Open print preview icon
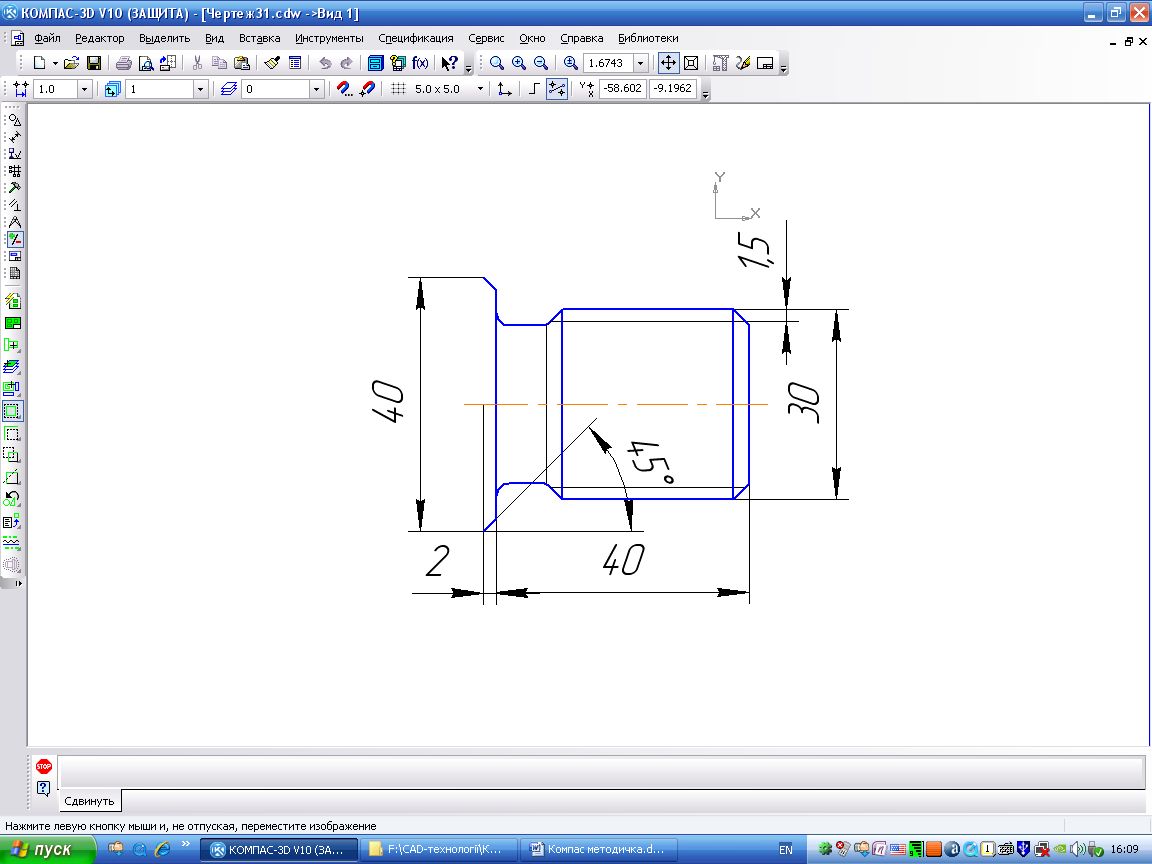The image size is (1152, 864). 145,63
